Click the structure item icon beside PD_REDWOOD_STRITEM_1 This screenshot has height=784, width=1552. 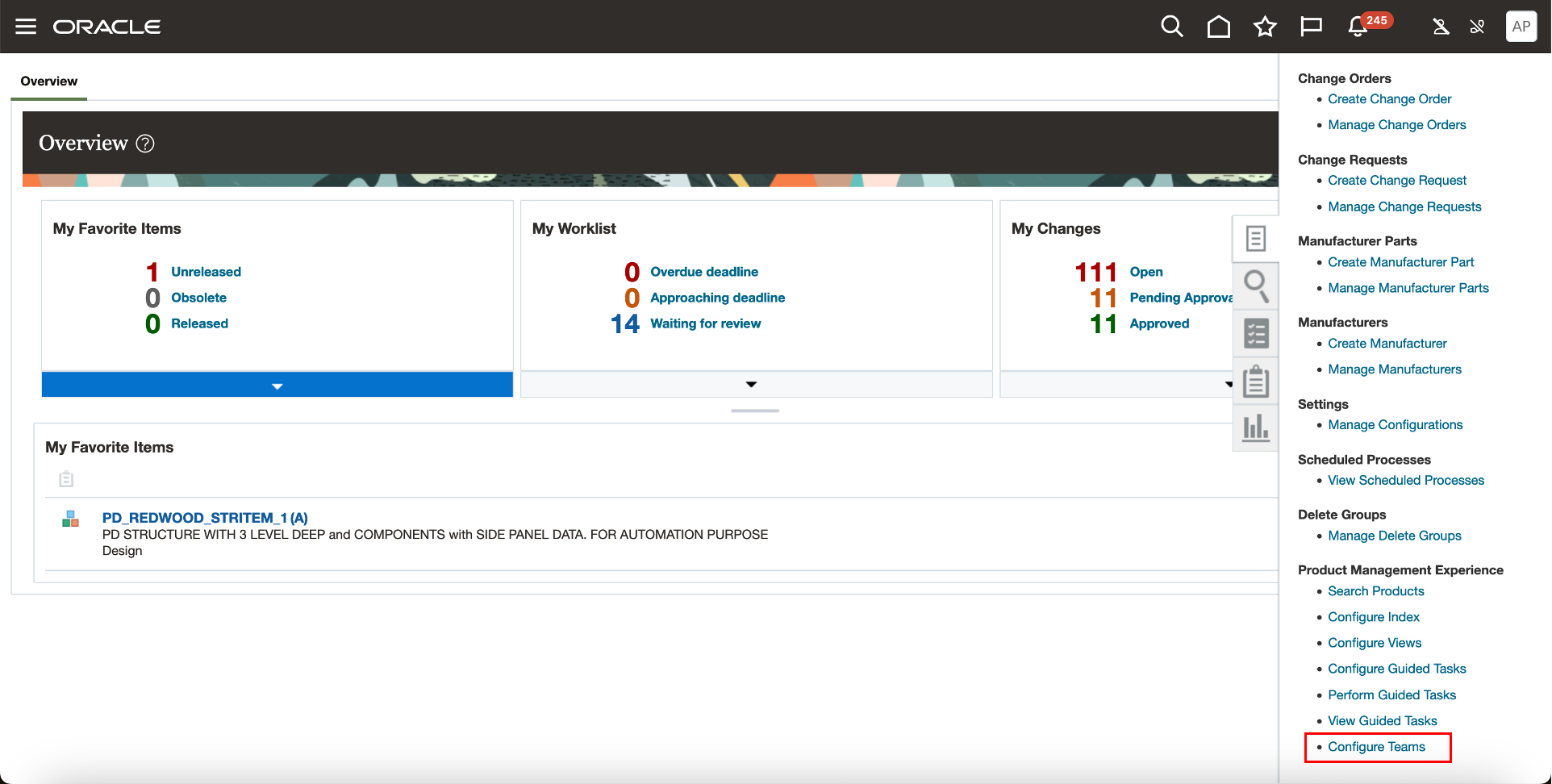pos(71,519)
